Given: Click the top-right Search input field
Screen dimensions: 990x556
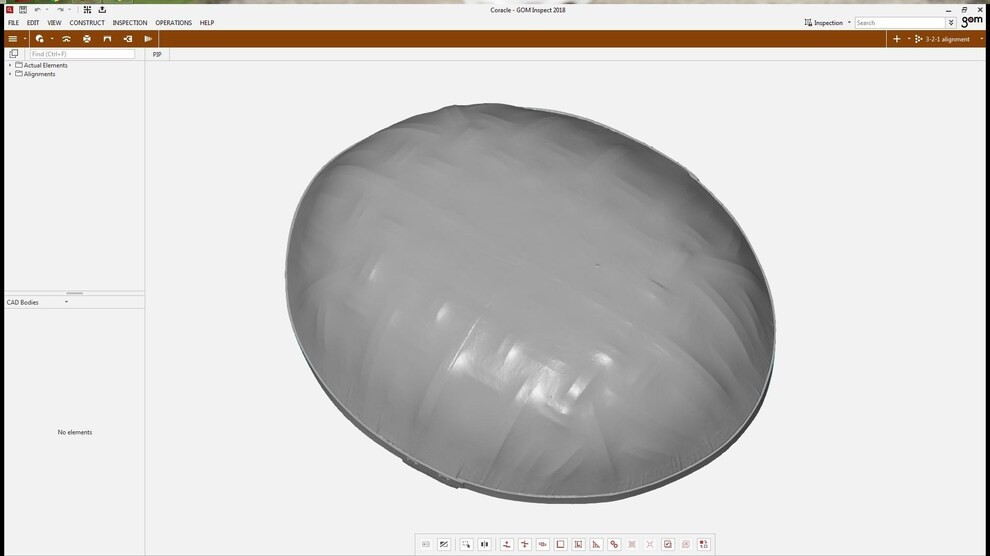Looking at the screenshot, I should click(x=900, y=23).
